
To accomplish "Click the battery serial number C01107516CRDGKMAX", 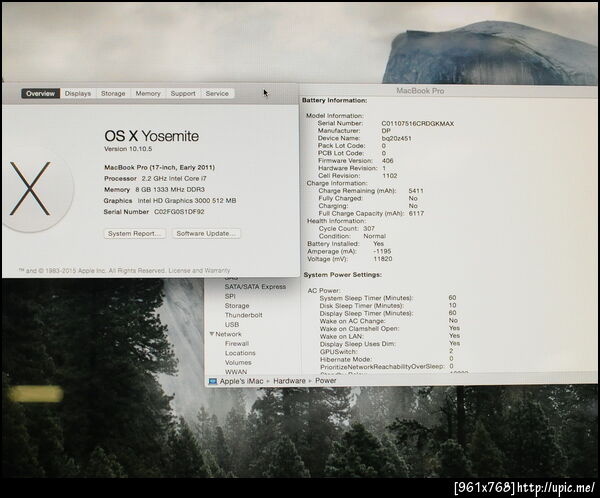I will (x=417, y=124).
